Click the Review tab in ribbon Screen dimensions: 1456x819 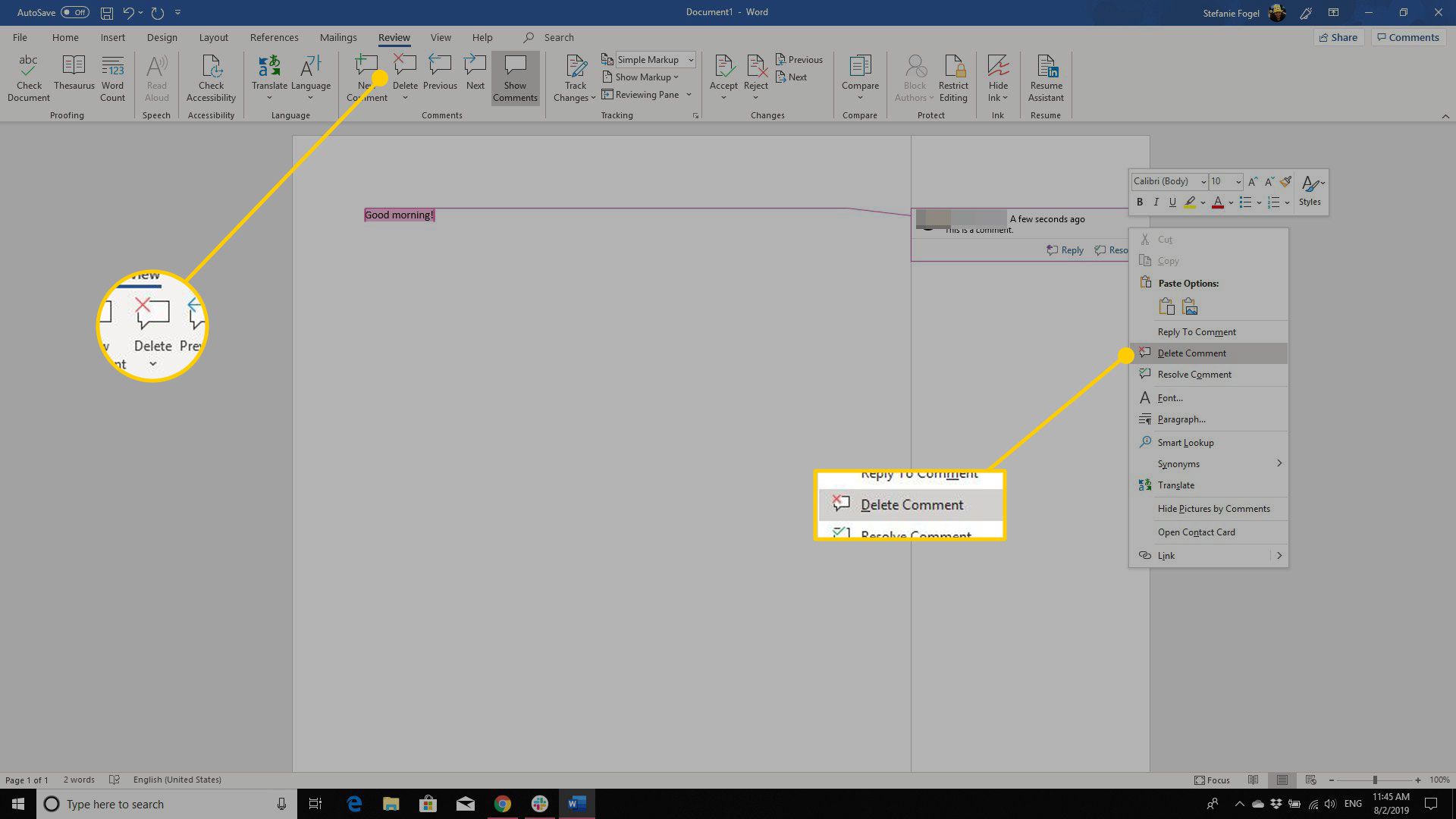tap(394, 37)
